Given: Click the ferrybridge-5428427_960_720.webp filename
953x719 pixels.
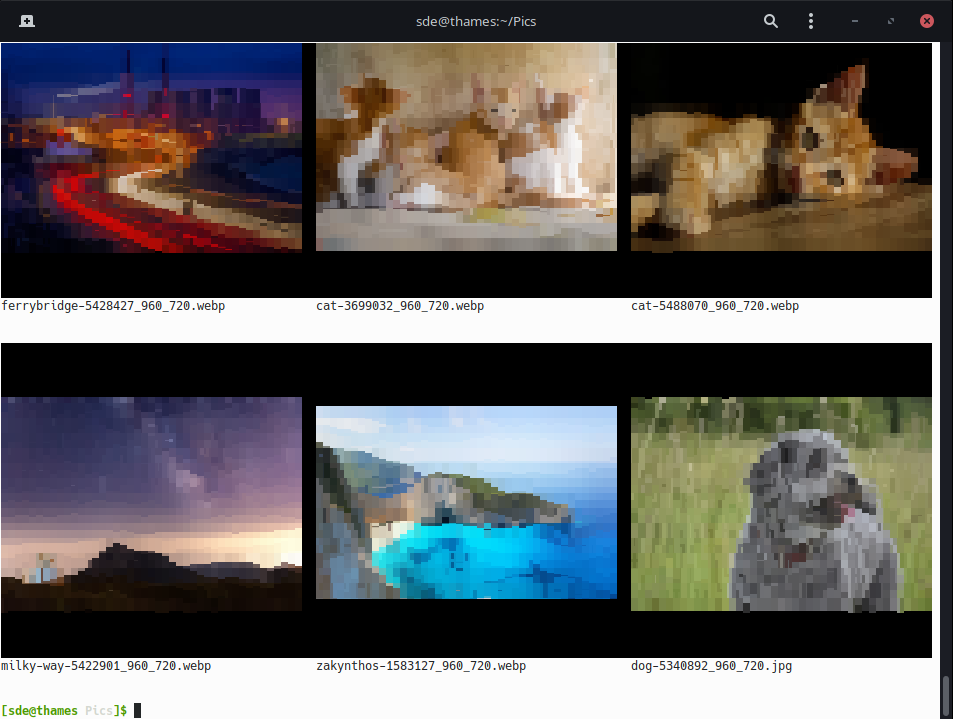Looking at the screenshot, I should [113, 305].
